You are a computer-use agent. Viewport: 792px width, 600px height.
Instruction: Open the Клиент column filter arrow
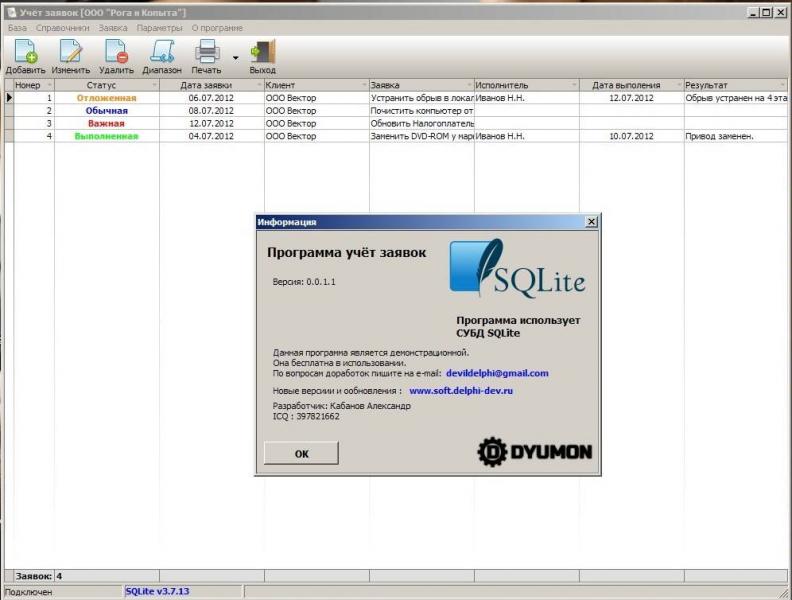[364, 85]
